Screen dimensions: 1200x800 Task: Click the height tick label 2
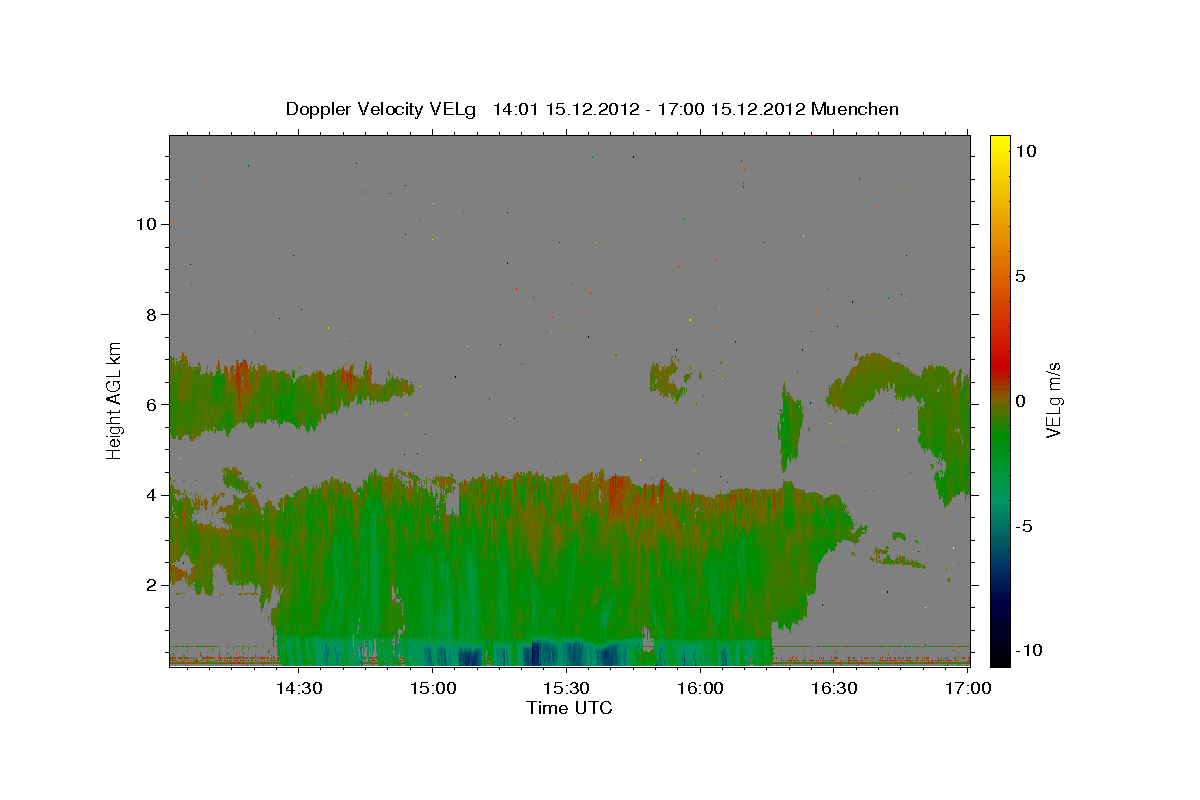click(151, 585)
